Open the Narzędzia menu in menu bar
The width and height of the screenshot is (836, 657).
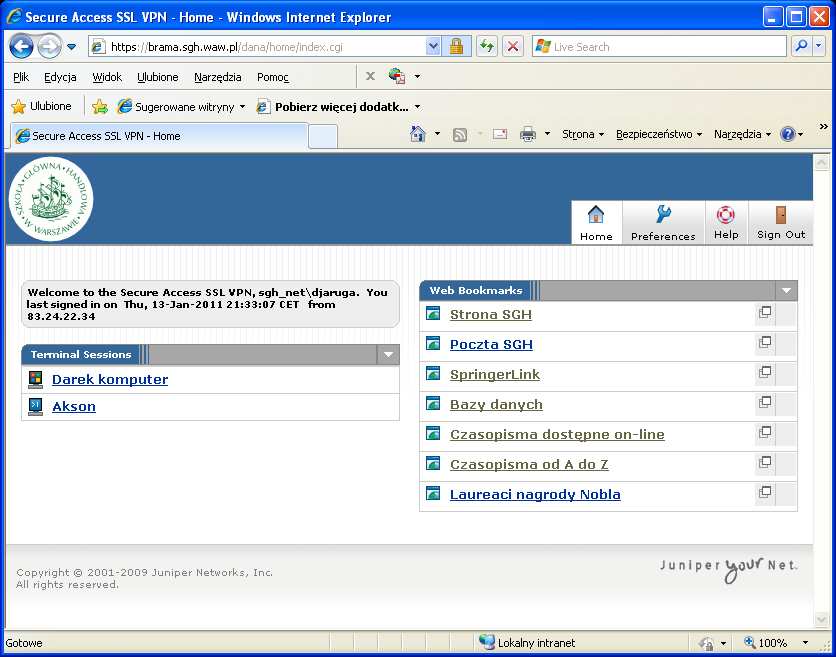(218, 77)
